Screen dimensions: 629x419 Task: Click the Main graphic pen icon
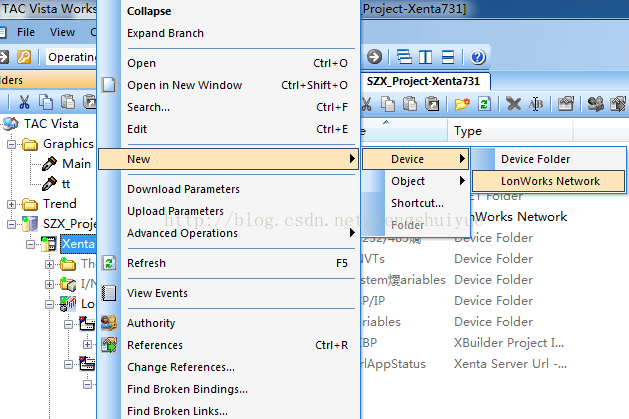point(49,164)
